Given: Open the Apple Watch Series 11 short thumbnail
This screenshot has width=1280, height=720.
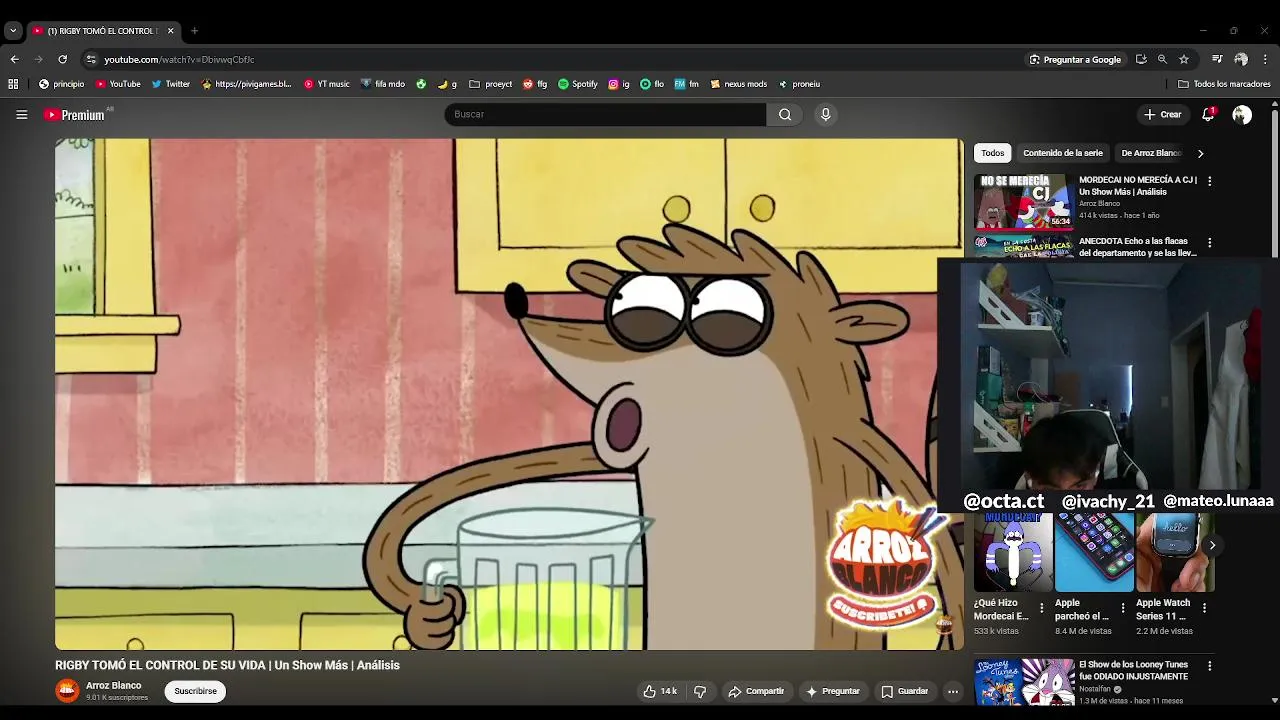Looking at the screenshot, I should pyautogui.click(x=1175, y=552).
